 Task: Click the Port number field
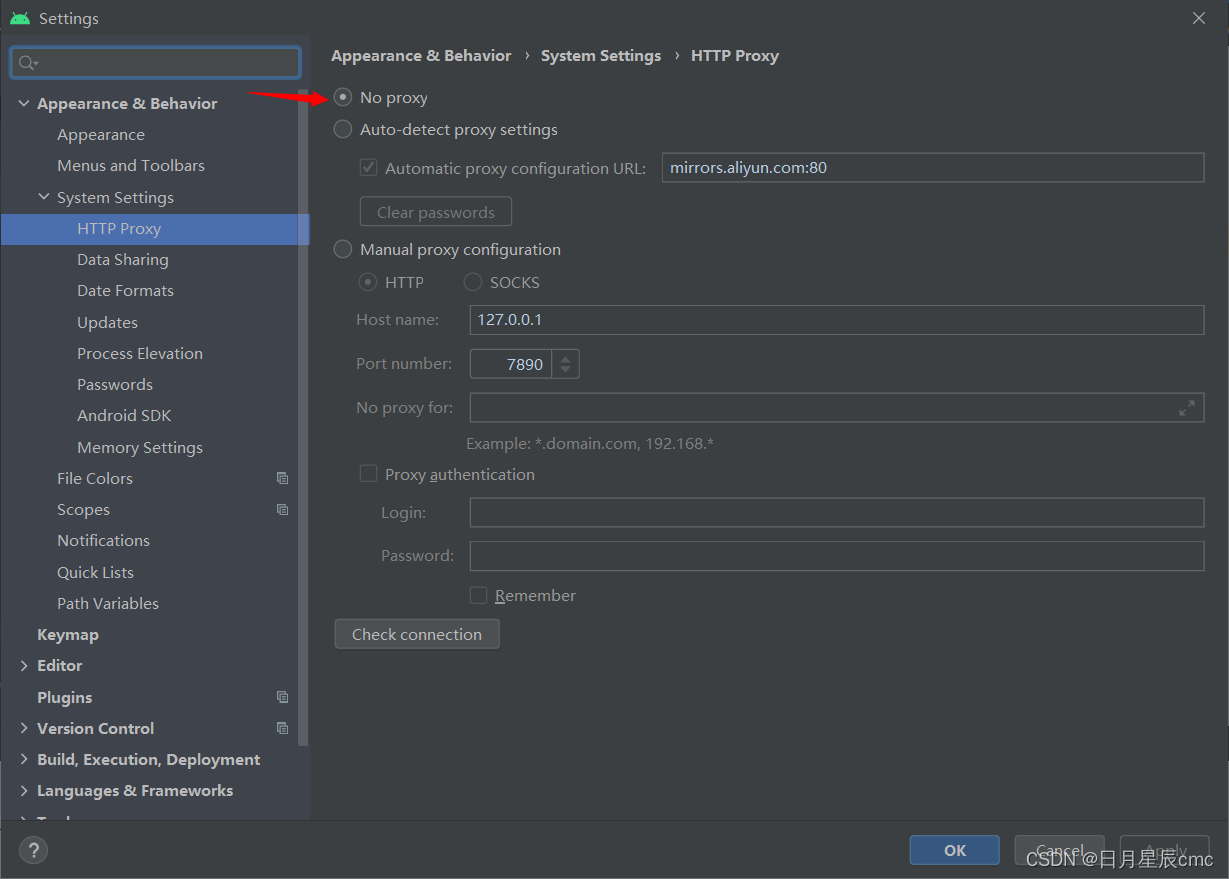[x=511, y=364]
